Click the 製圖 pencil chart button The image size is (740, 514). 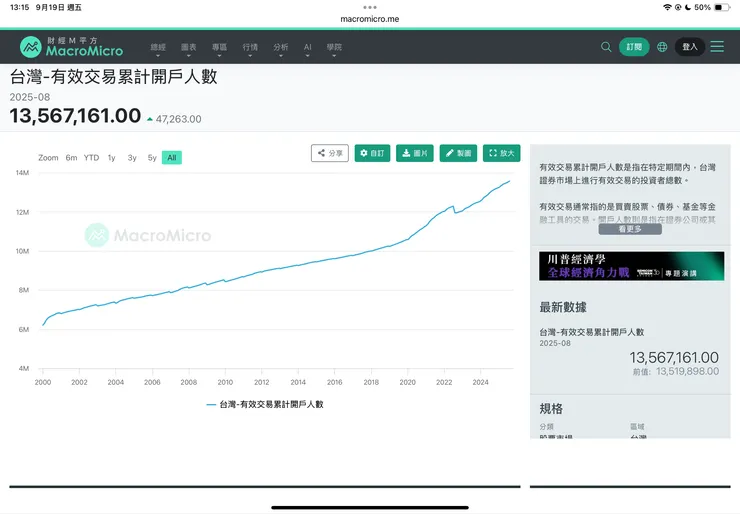coord(458,153)
